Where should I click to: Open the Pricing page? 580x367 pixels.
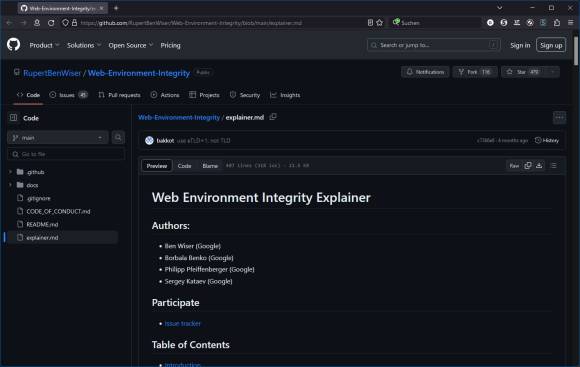coord(171,45)
